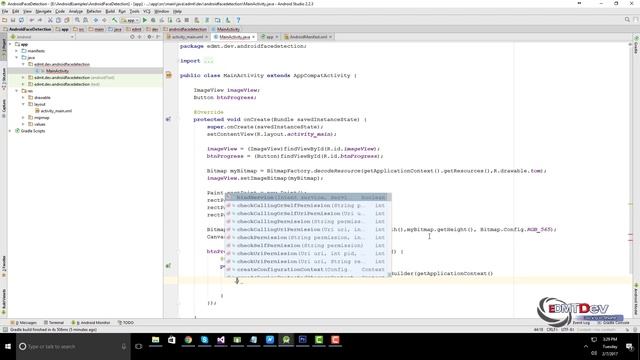Open the app run configuration dropdown
Screen dimensions: 640x360
coord(131,20)
